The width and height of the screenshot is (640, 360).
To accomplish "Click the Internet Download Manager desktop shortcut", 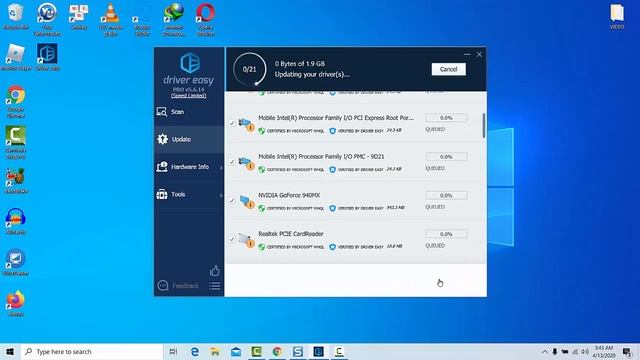I will [x=174, y=19].
